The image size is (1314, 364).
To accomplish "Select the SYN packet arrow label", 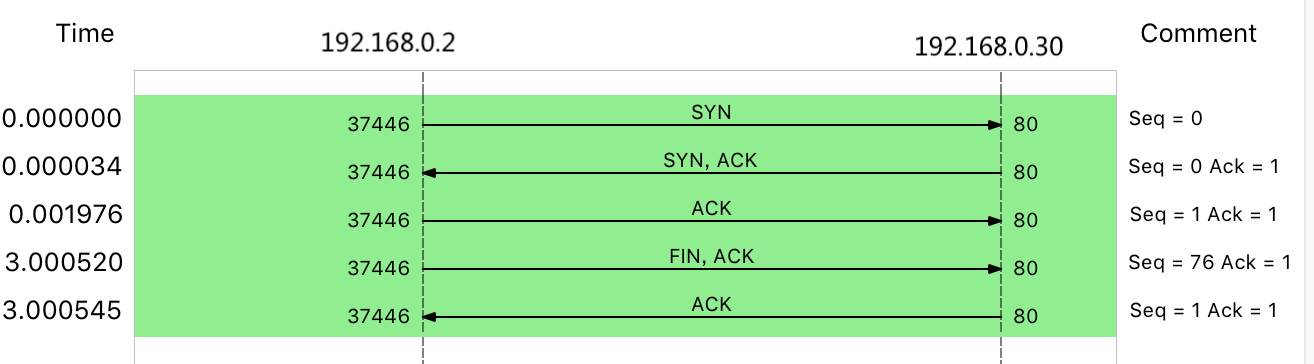I will [711, 113].
